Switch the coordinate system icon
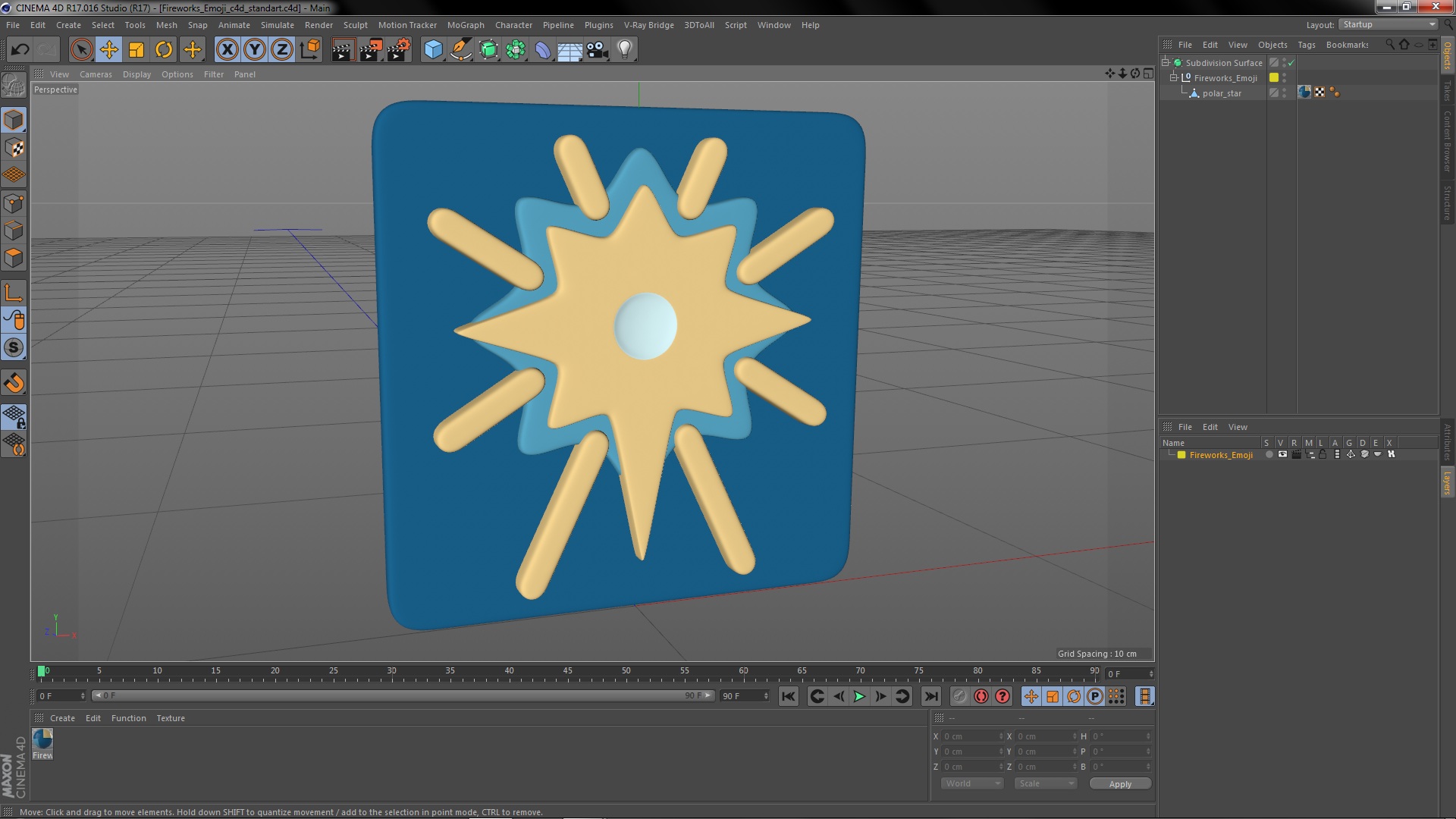This screenshot has width=1456, height=819. tap(310, 50)
